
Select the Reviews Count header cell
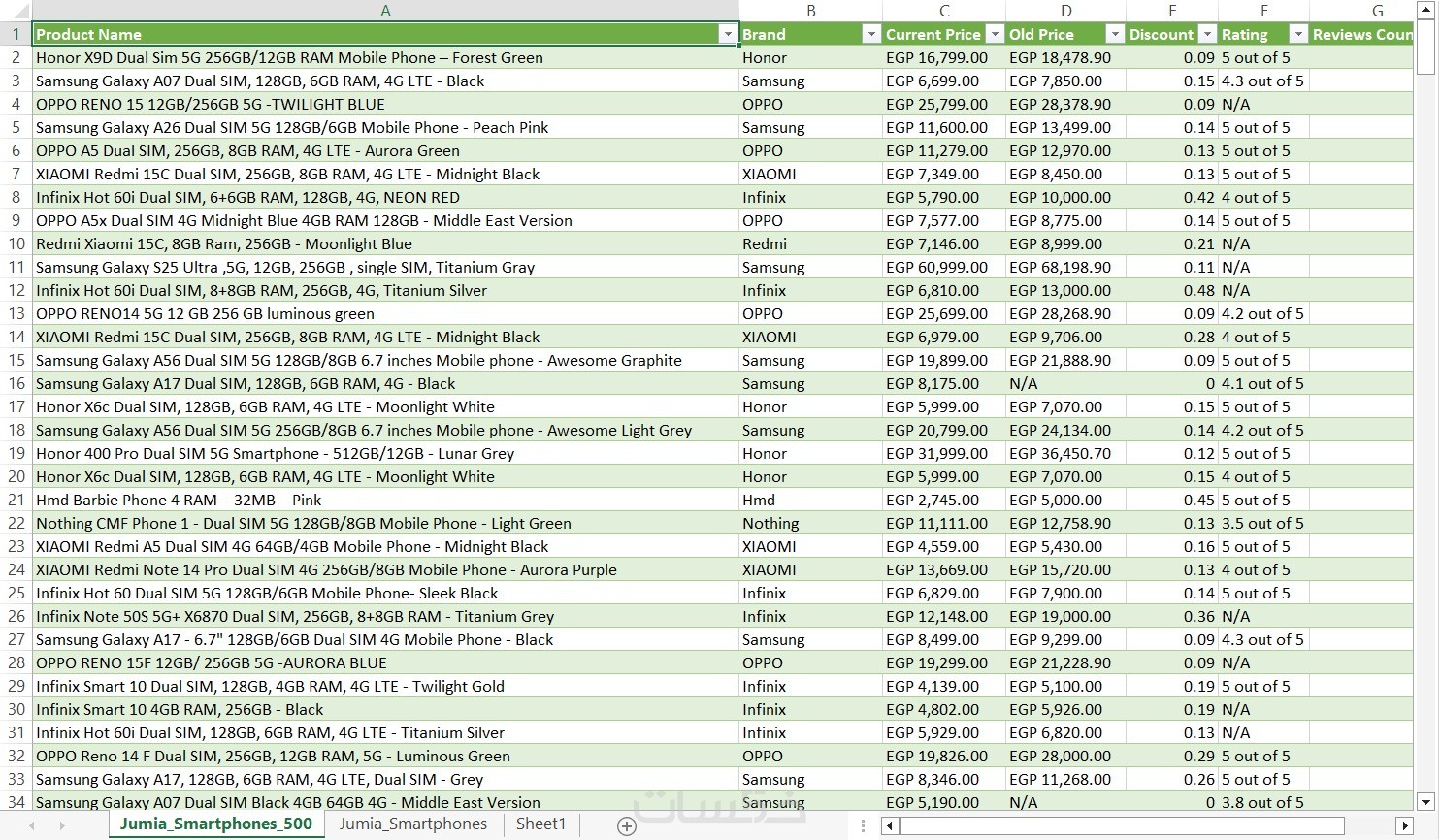(x=1361, y=34)
